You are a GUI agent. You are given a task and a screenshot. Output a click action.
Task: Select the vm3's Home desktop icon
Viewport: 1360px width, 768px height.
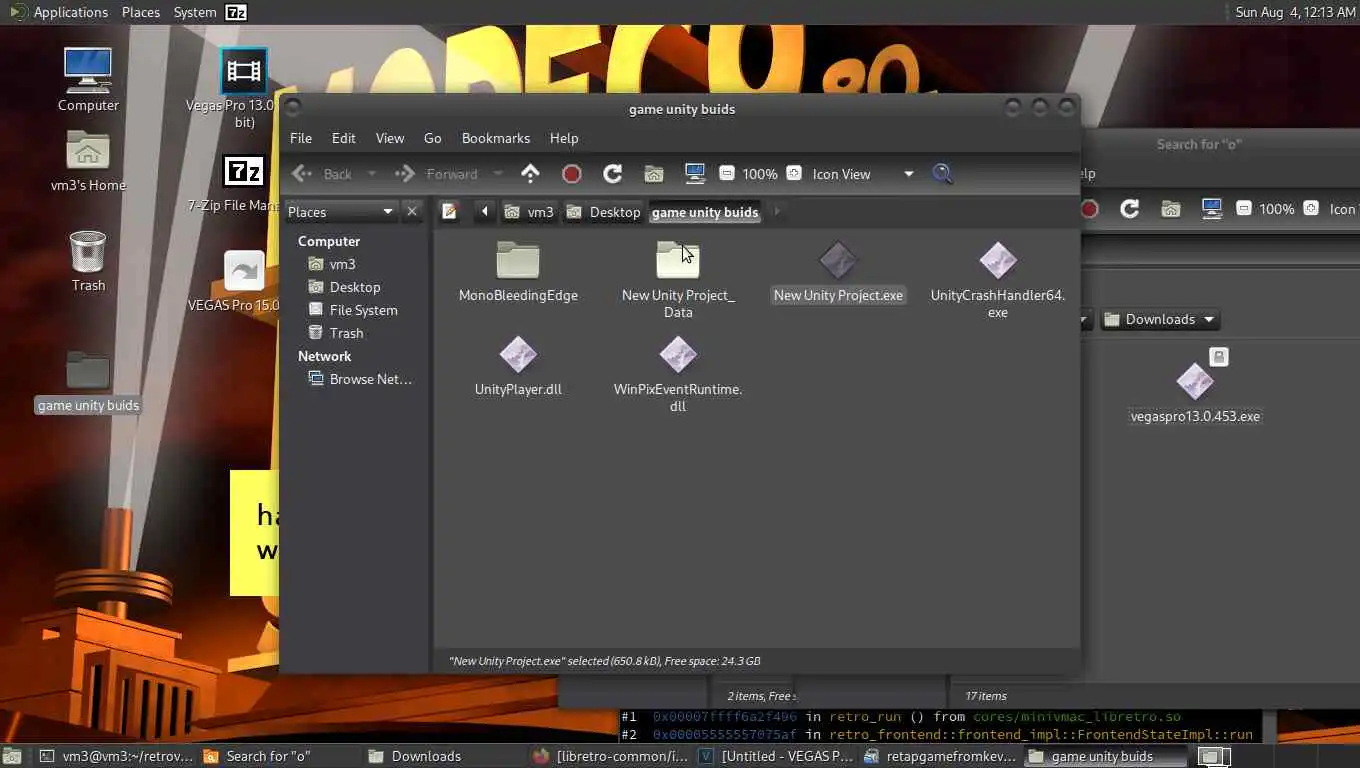[x=88, y=161]
